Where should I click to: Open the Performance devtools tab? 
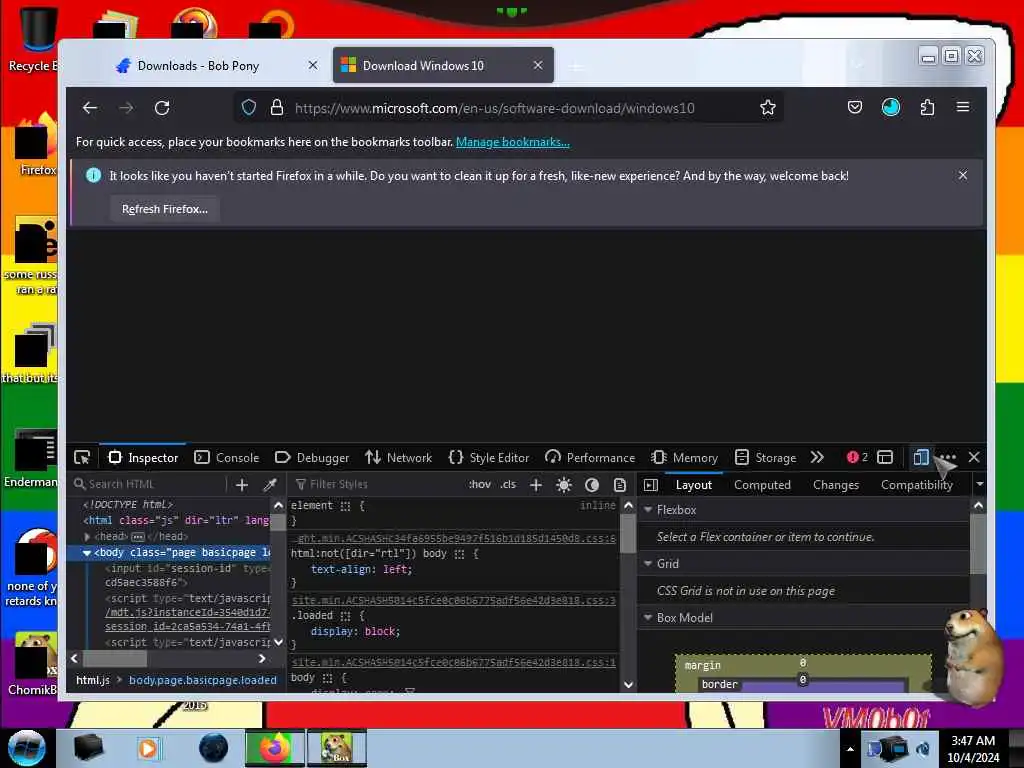tap(590, 457)
